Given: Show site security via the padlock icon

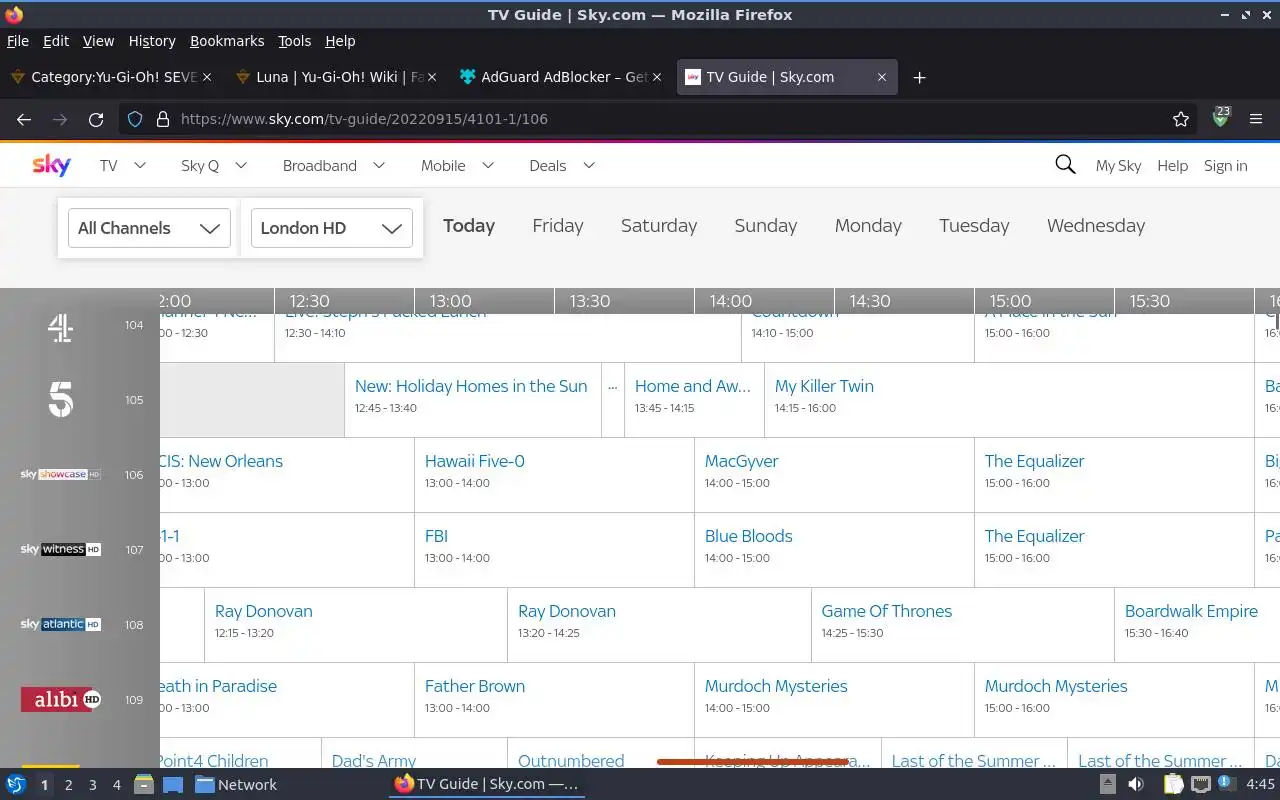Looking at the screenshot, I should 163,119.
